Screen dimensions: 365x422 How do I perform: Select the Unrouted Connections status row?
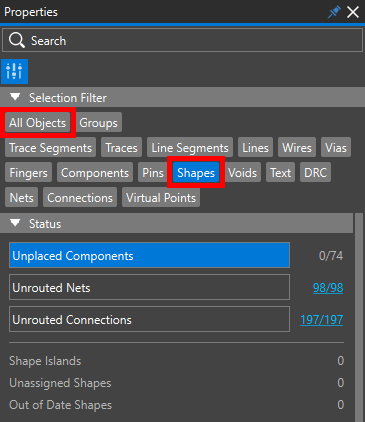point(149,319)
